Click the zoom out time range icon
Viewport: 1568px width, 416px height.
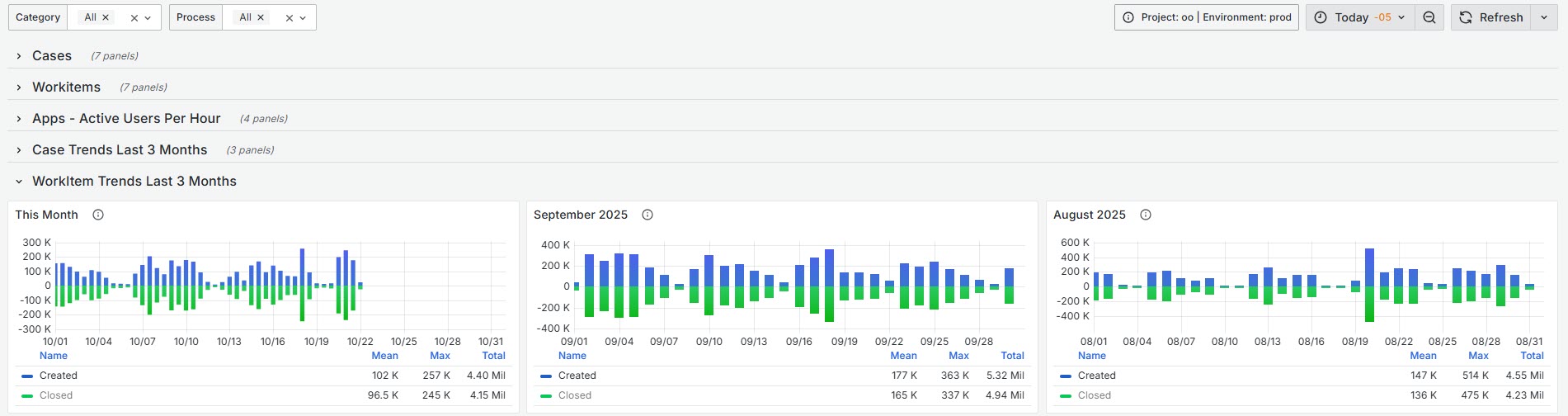[x=1429, y=17]
